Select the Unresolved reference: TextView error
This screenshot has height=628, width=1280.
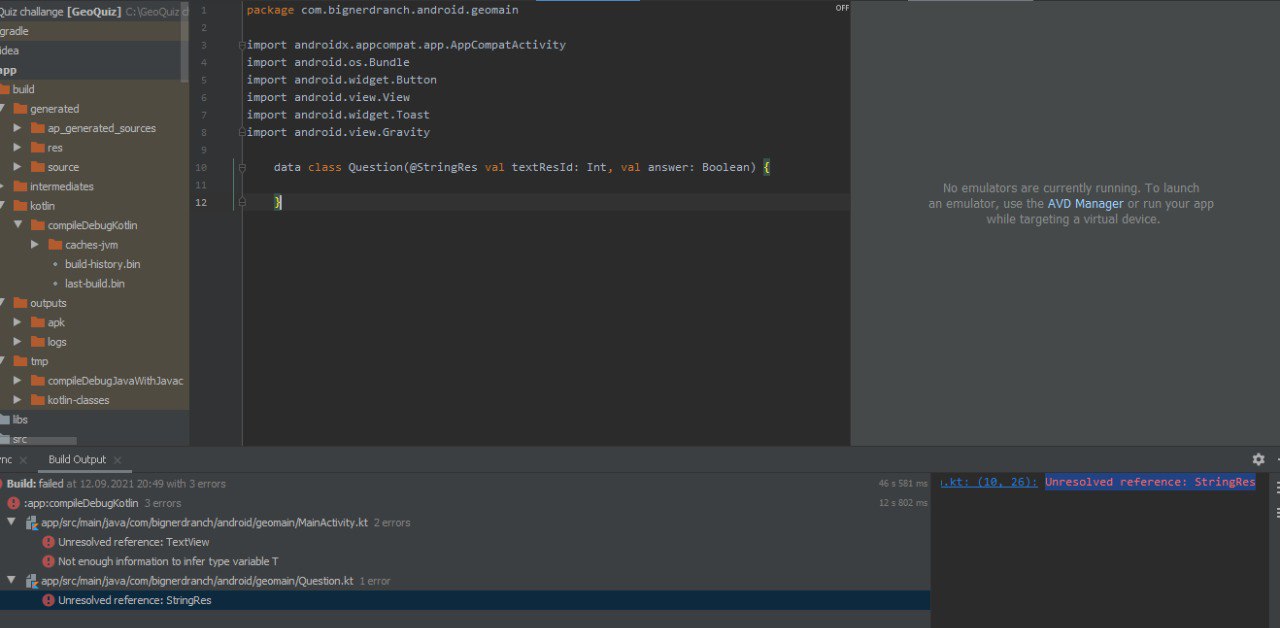pos(134,542)
